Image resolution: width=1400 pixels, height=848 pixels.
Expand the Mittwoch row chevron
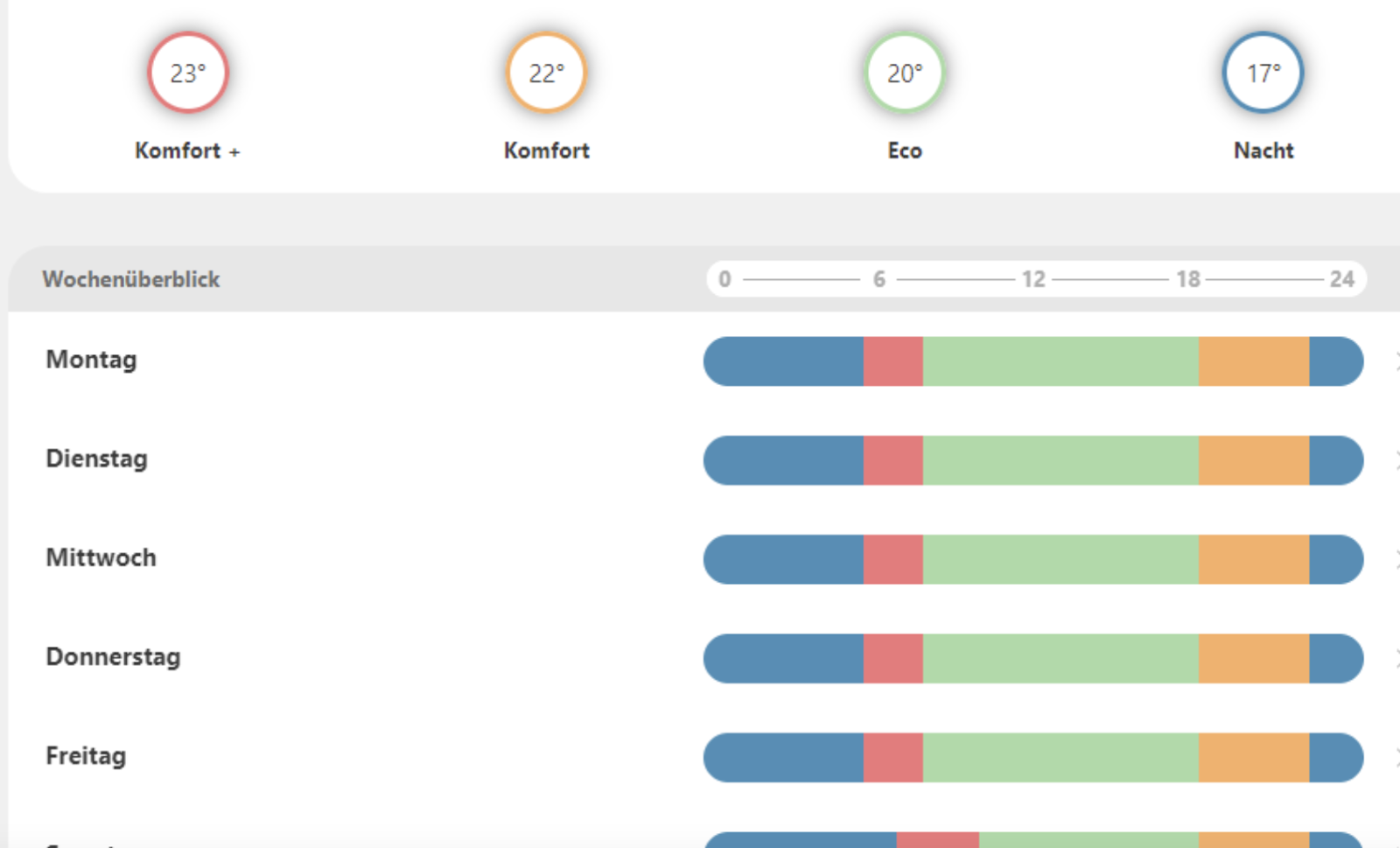coord(1396,558)
